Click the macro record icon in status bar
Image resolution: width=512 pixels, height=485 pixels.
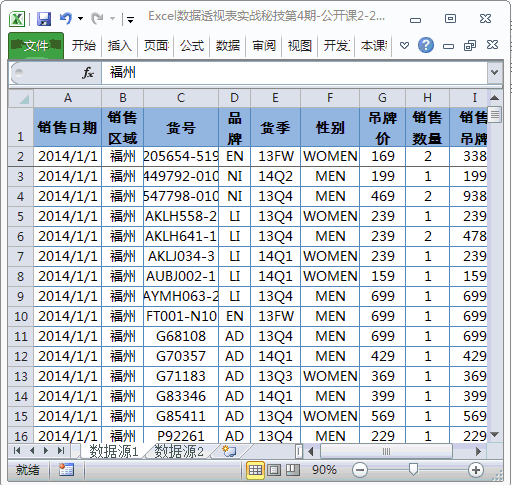coord(66,470)
